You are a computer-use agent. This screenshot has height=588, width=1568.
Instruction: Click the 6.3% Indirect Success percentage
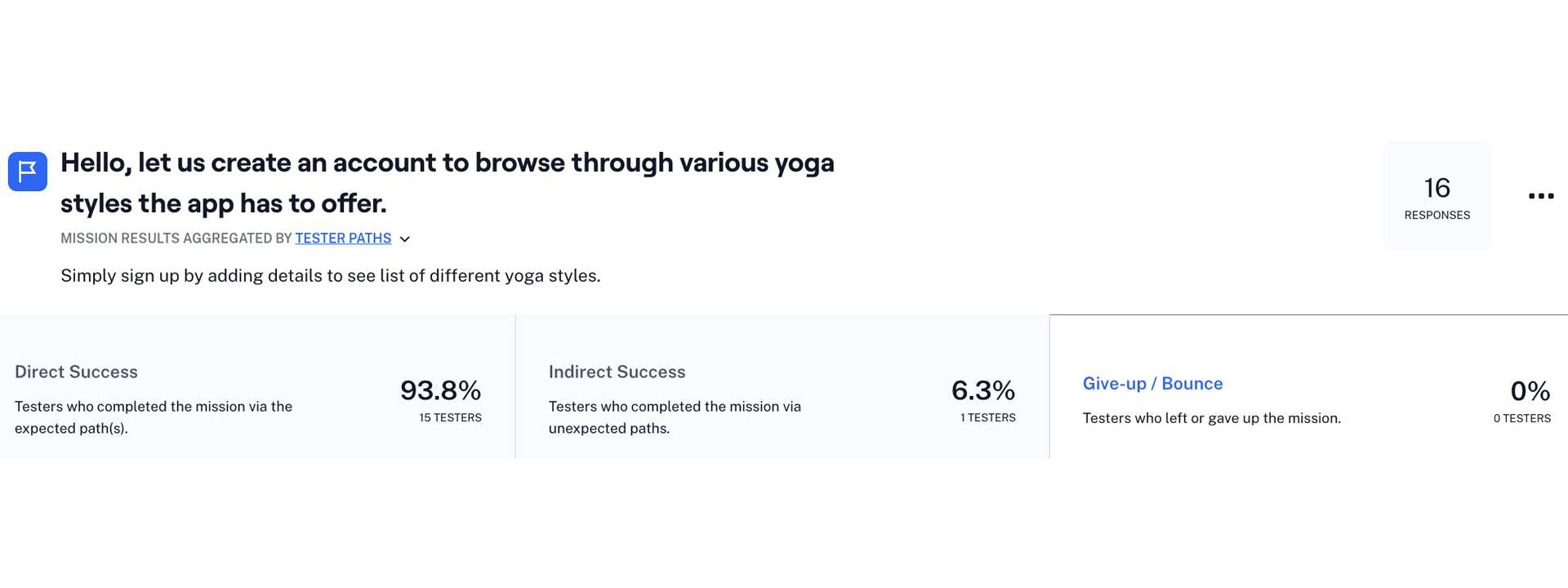(984, 391)
